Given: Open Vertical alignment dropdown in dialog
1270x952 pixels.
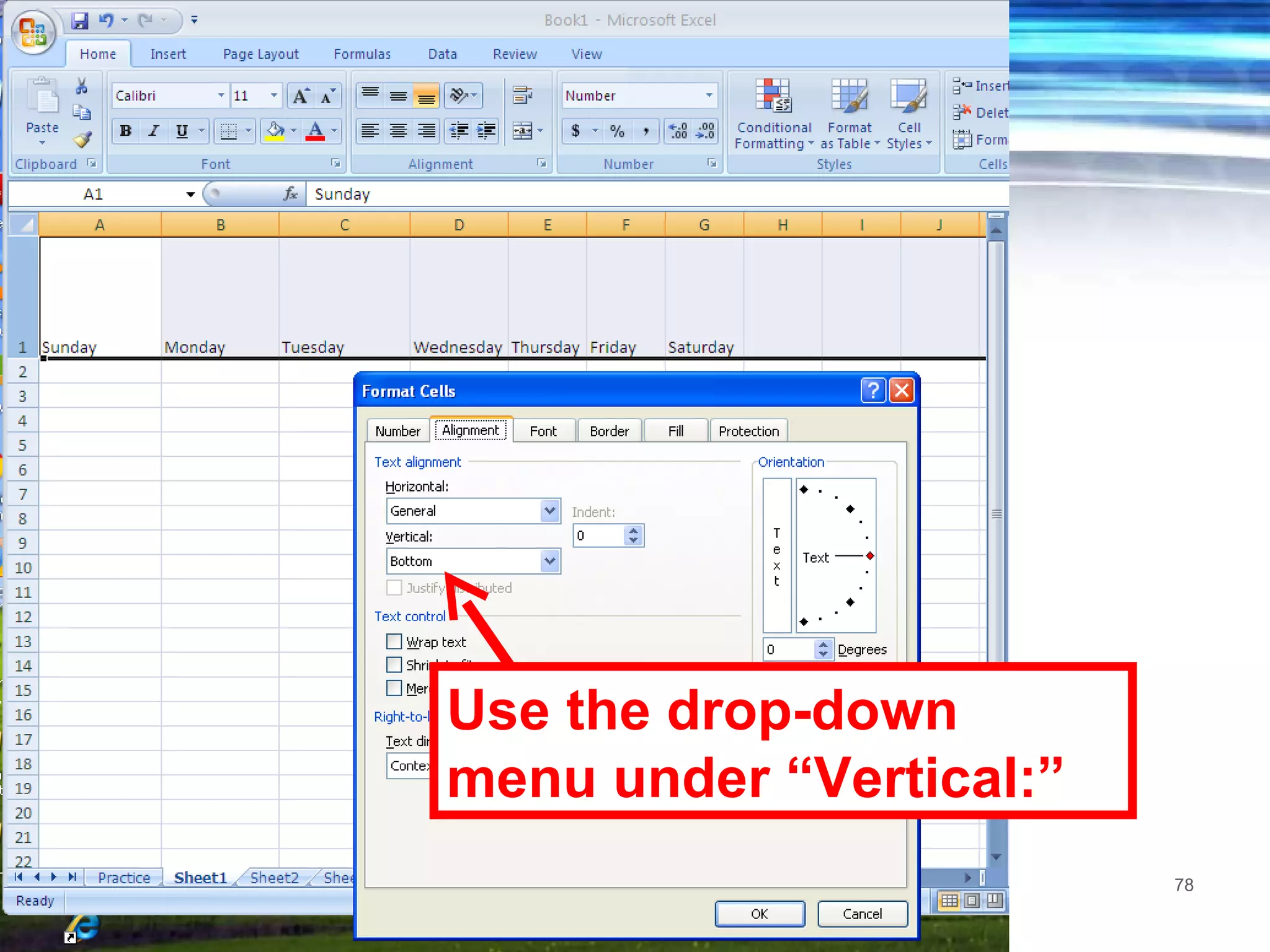Looking at the screenshot, I should click(549, 561).
